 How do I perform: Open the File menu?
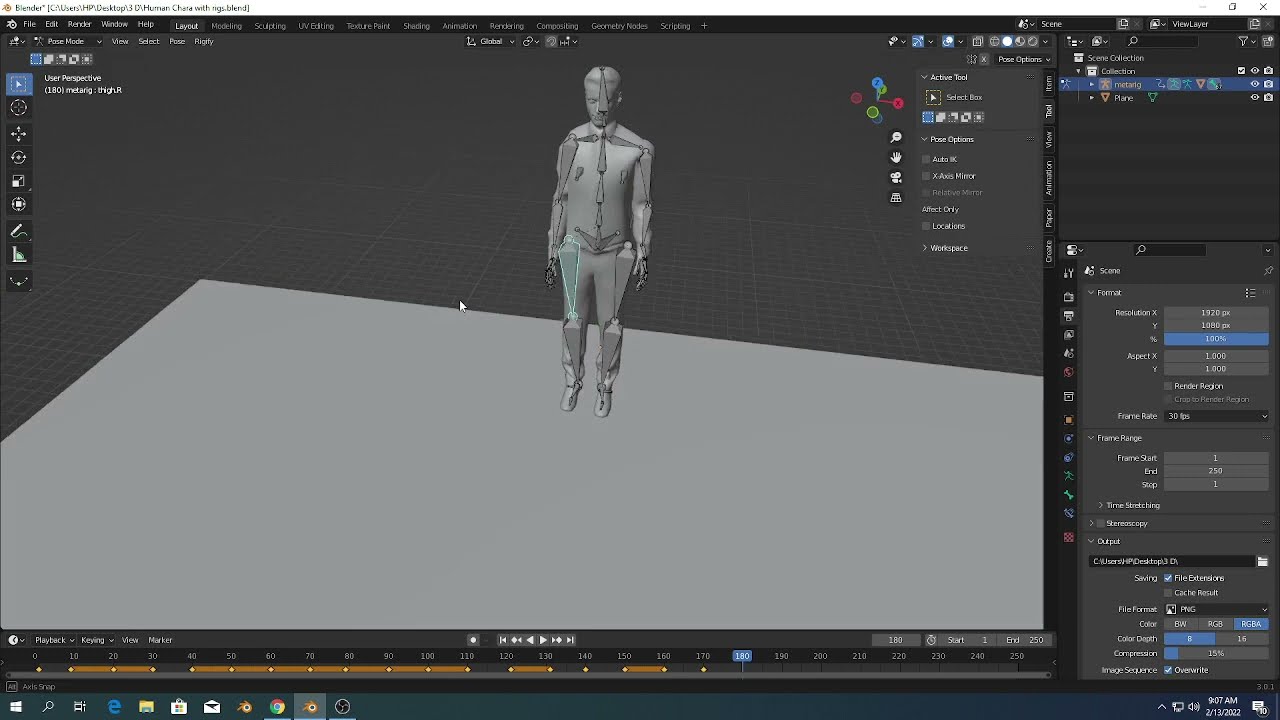coord(30,24)
